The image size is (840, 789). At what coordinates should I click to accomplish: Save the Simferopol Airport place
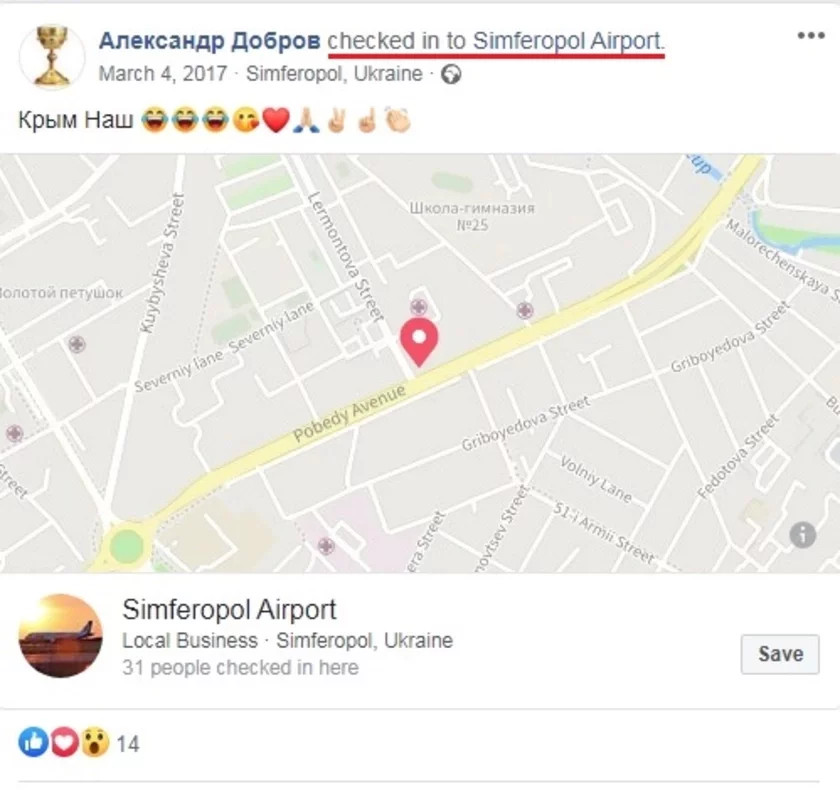pyautogui.click(x=780, y=654)
